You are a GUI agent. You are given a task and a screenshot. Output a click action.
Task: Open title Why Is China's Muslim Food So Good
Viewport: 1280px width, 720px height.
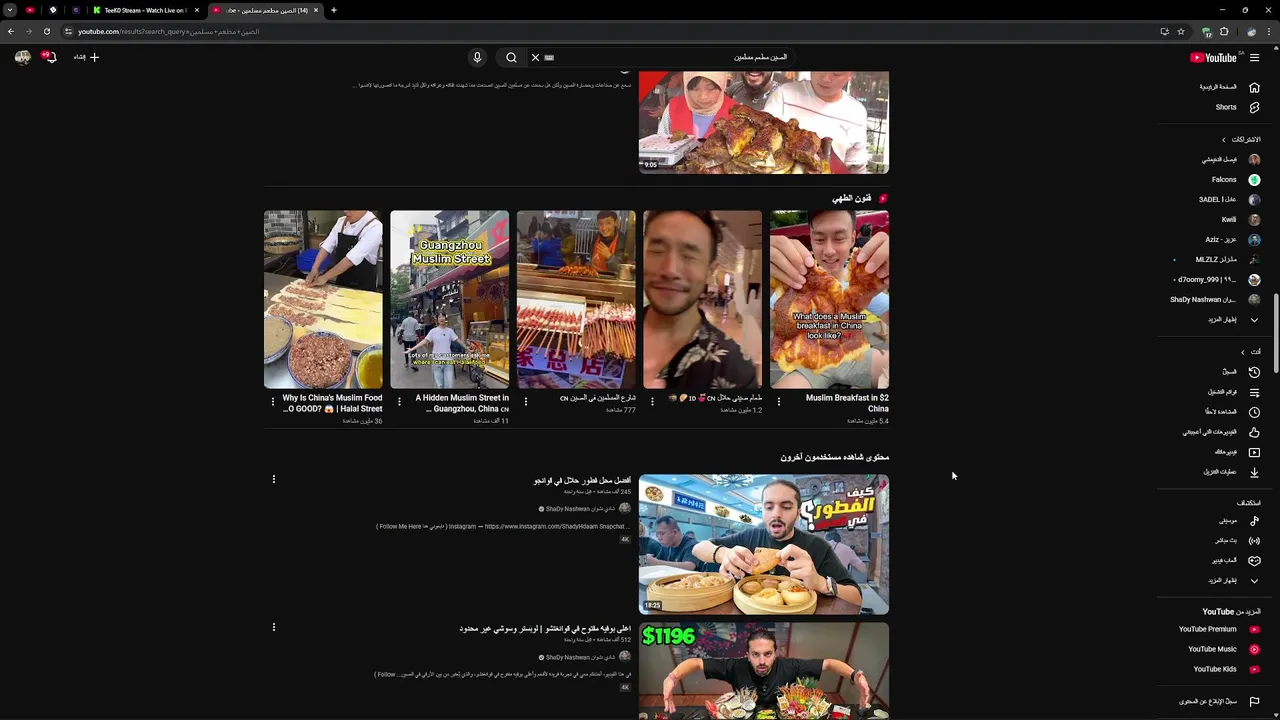332,403
